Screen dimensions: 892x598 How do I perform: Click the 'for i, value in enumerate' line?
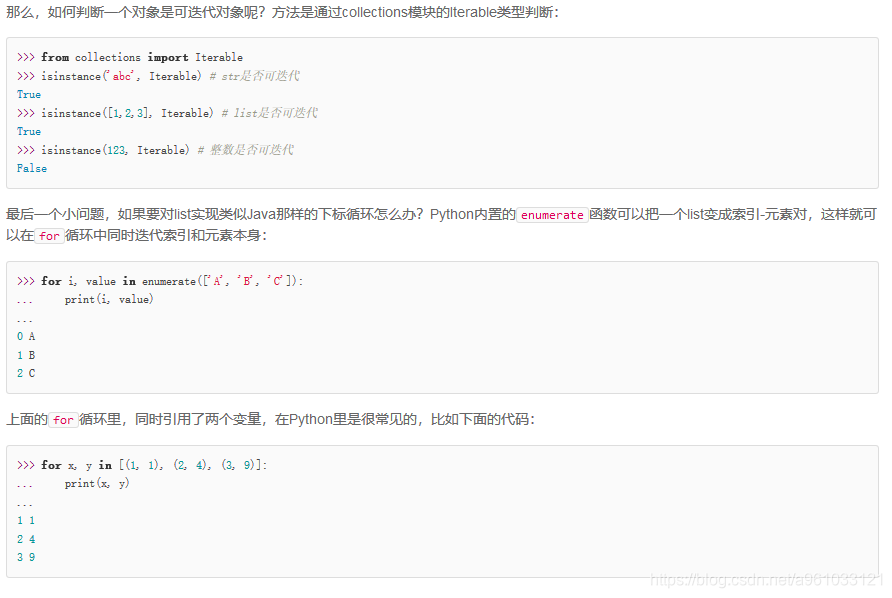160,281
